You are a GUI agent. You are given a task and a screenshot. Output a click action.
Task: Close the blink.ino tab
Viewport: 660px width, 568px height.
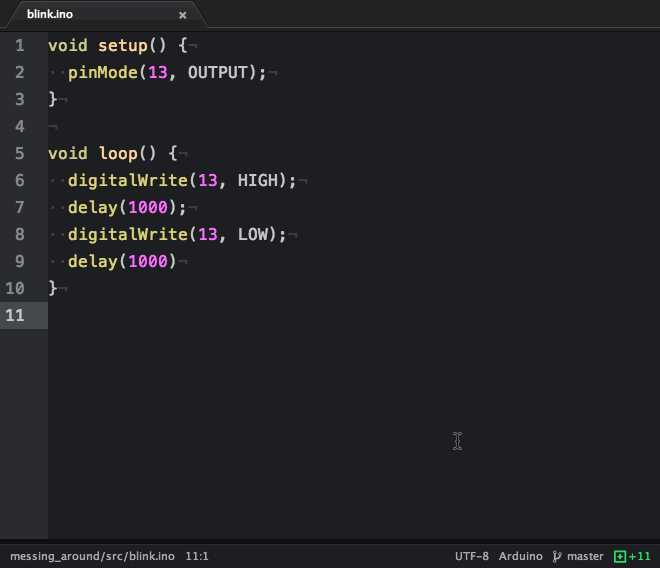click(182, 15)
